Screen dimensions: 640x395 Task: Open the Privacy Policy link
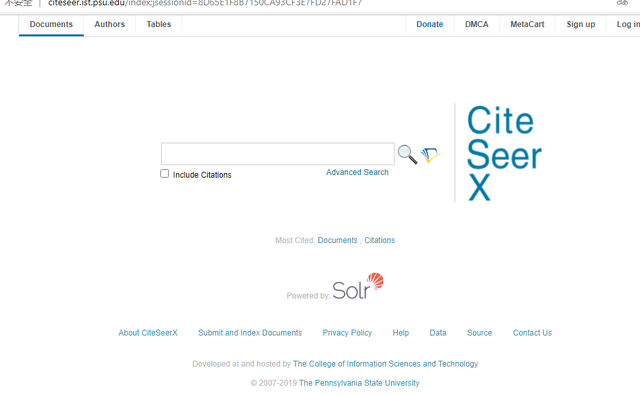[347, 333]
